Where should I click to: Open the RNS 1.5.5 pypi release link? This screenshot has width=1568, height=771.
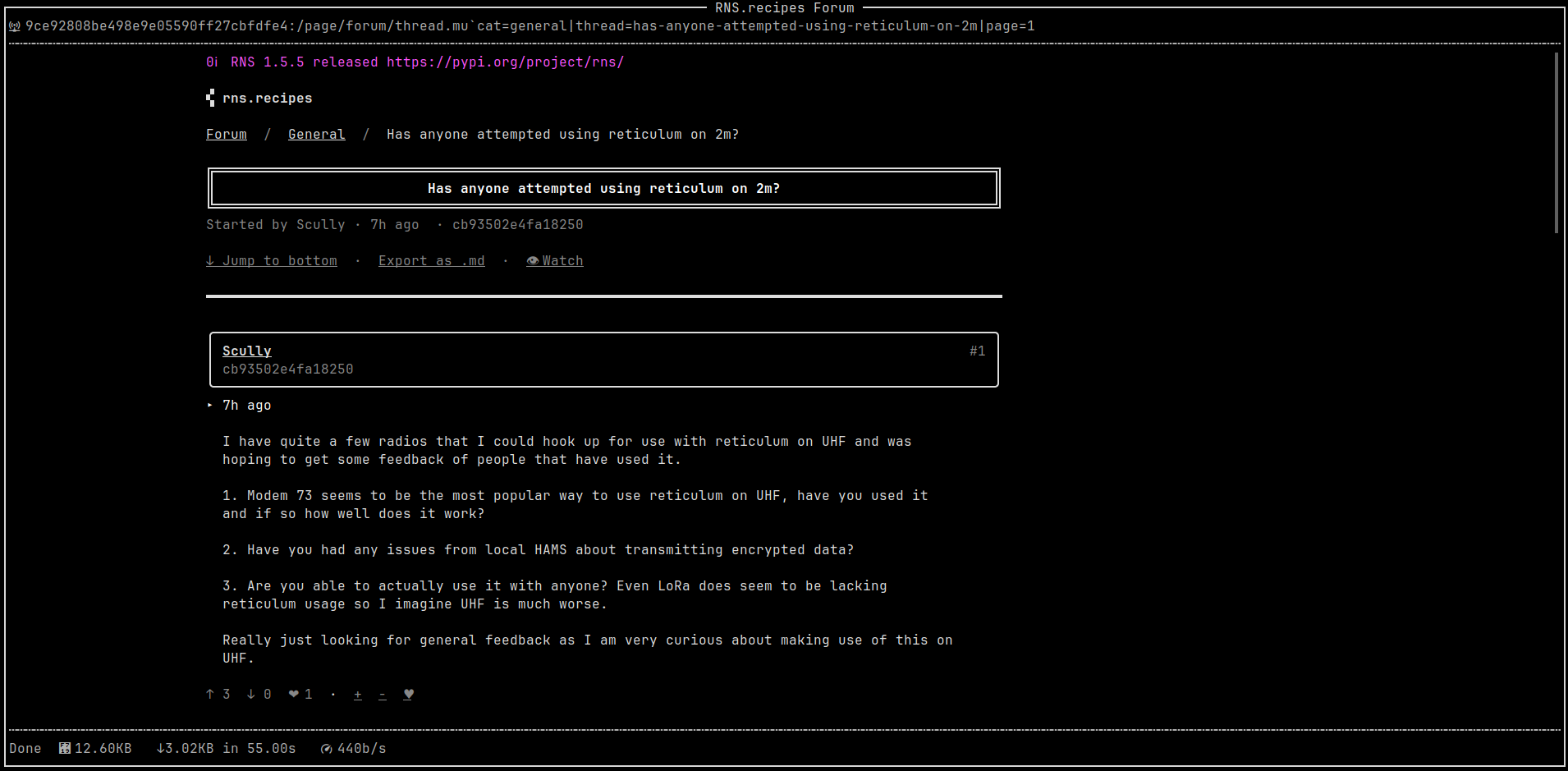pyautogui.click(x=506, y=62)
